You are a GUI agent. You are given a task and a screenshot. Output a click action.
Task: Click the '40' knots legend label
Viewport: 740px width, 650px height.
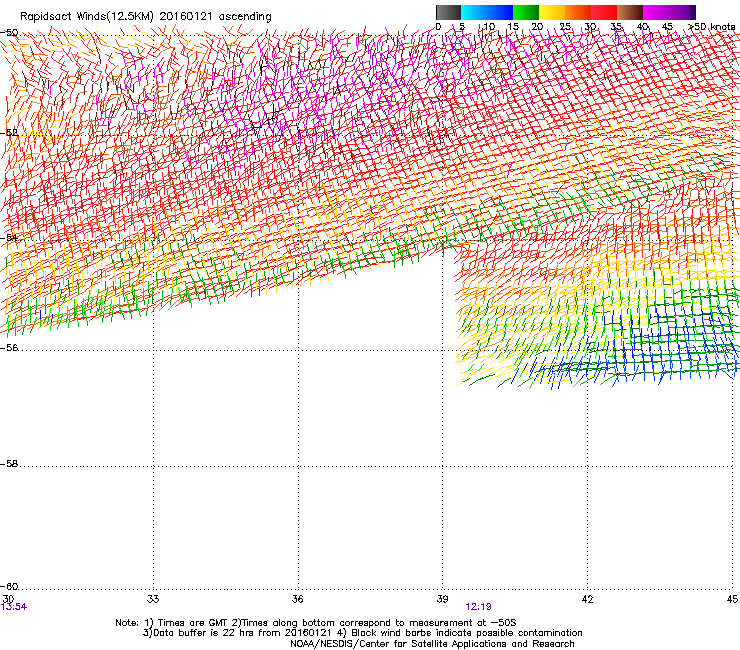(x=642, y=27)
